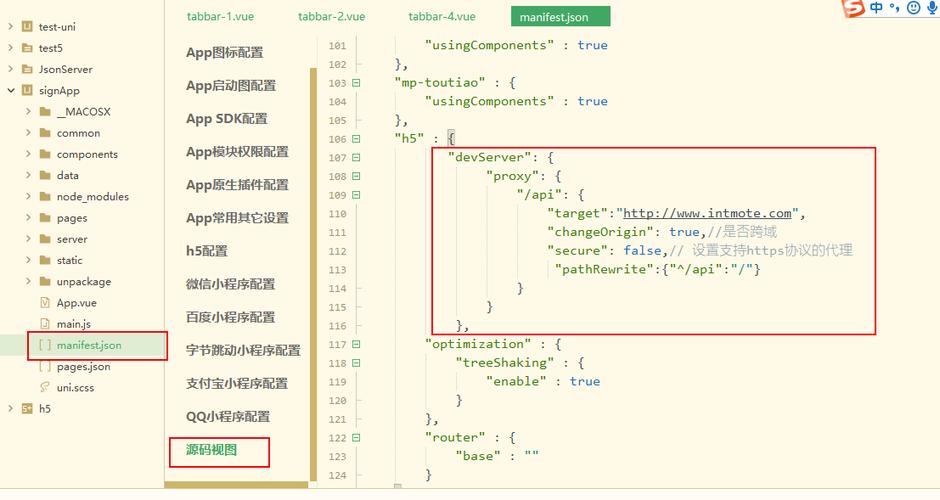The image size is (940, 500).
Task: Click the server folder icon
Action: point(45,239)
